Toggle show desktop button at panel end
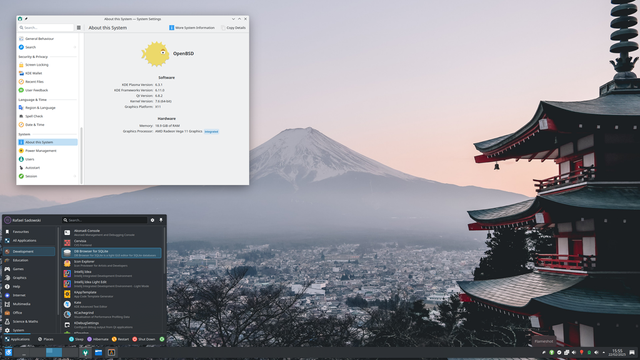640x360 pixels. [632, 352]
